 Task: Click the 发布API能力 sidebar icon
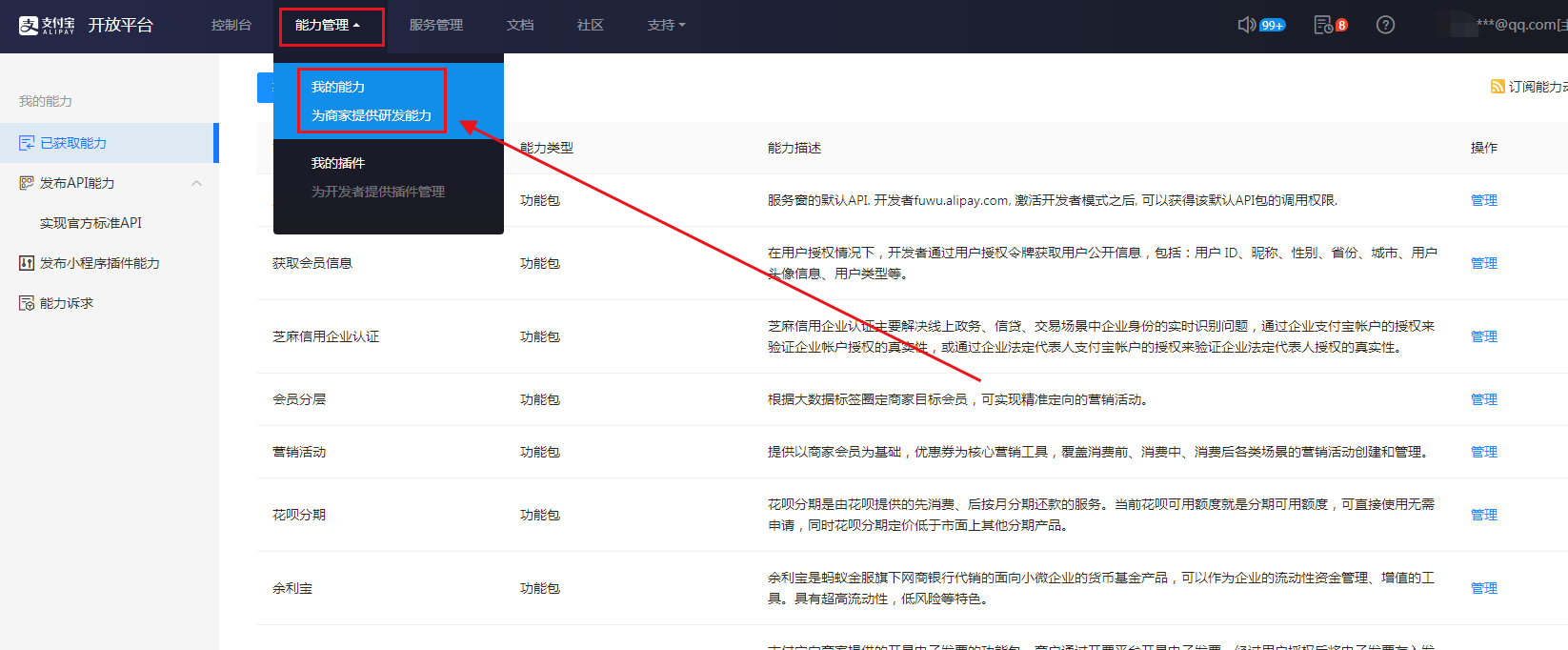[27, 183]
